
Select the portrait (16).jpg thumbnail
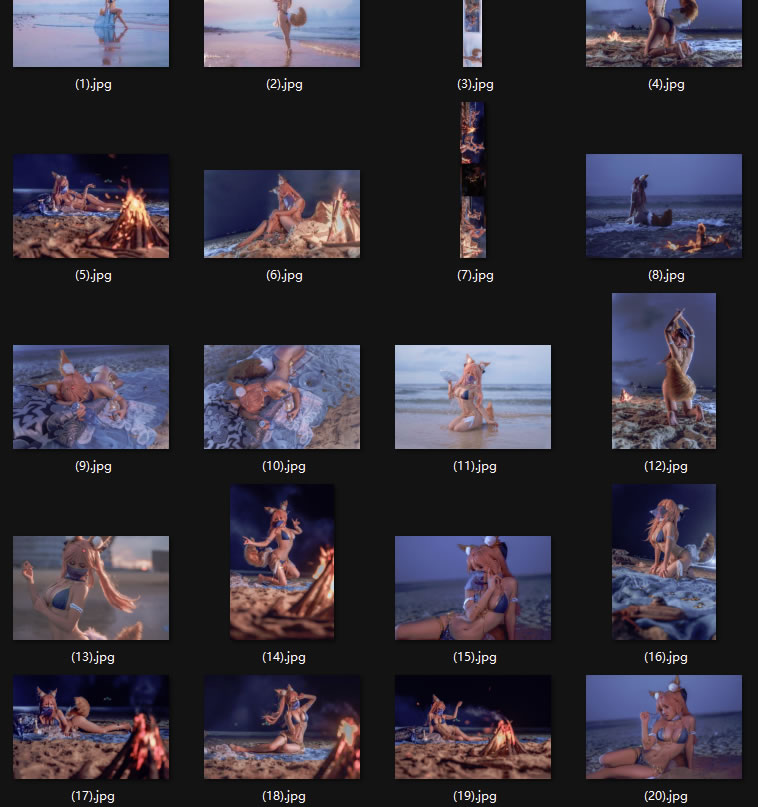coord(664,562)
